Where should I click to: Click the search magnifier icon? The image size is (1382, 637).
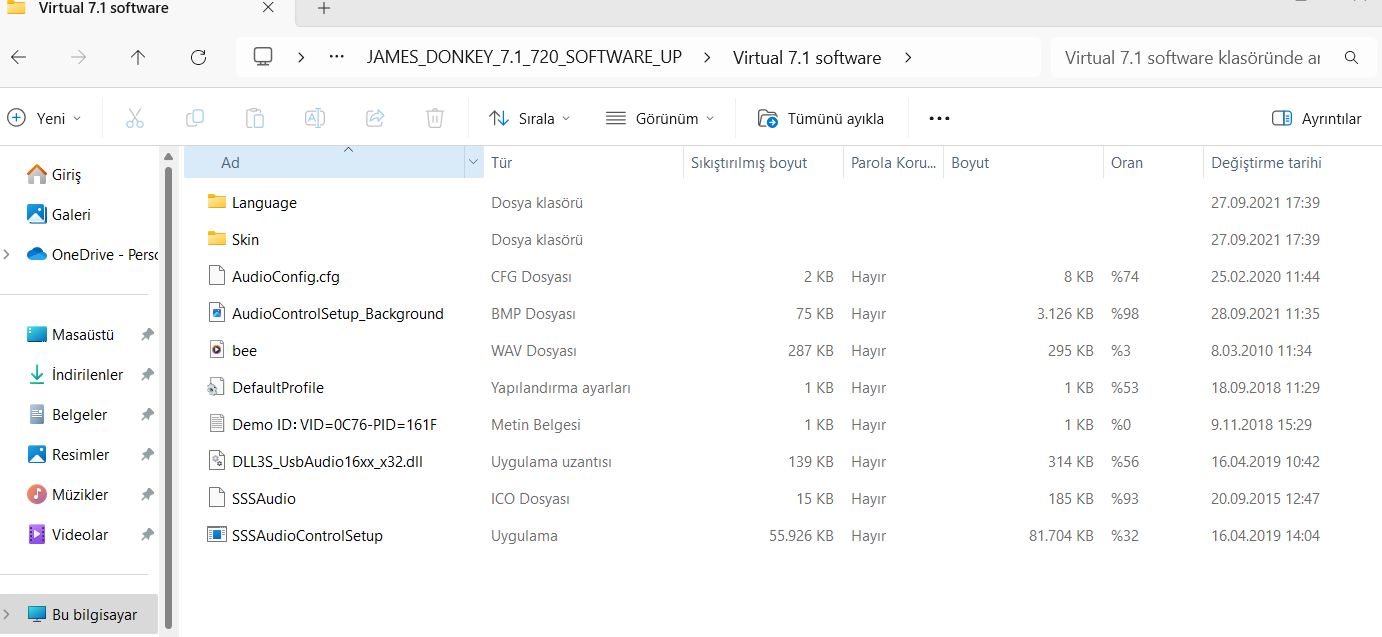[x=1351, y=58]
